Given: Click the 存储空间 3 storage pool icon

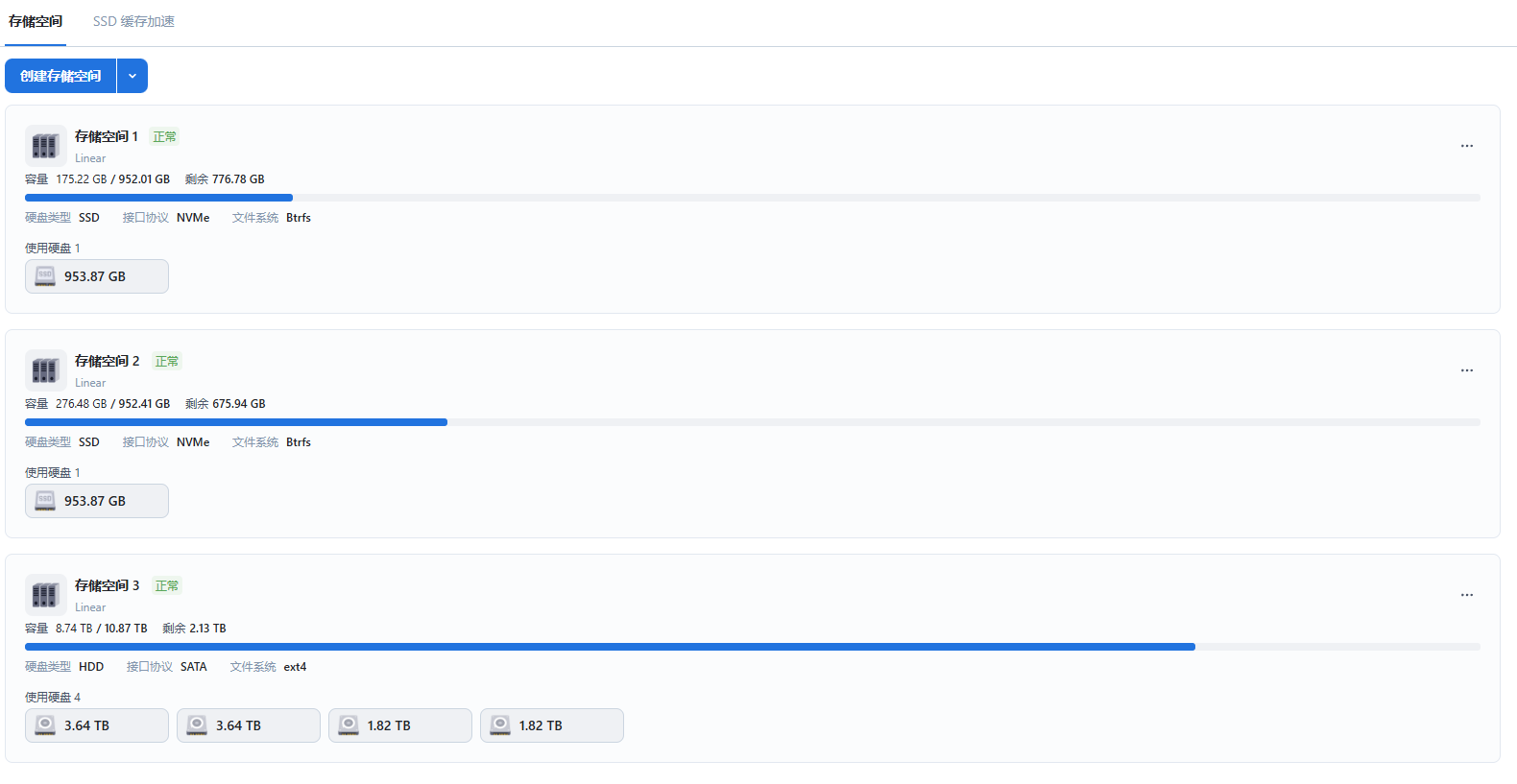Looking at the screenshot, I should click(45, 595).
